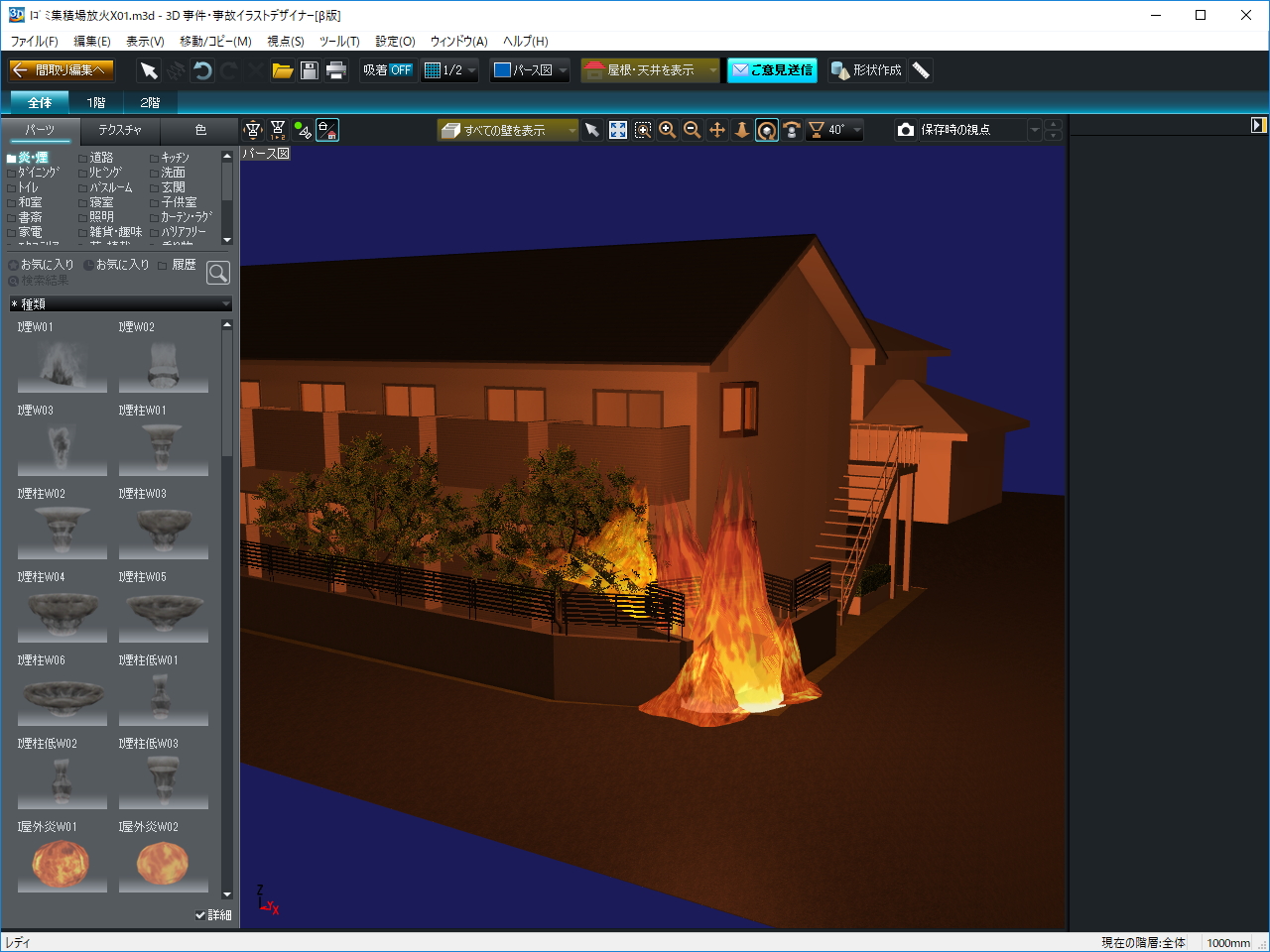Open the ファイル(F) menu

click(34, 42)
